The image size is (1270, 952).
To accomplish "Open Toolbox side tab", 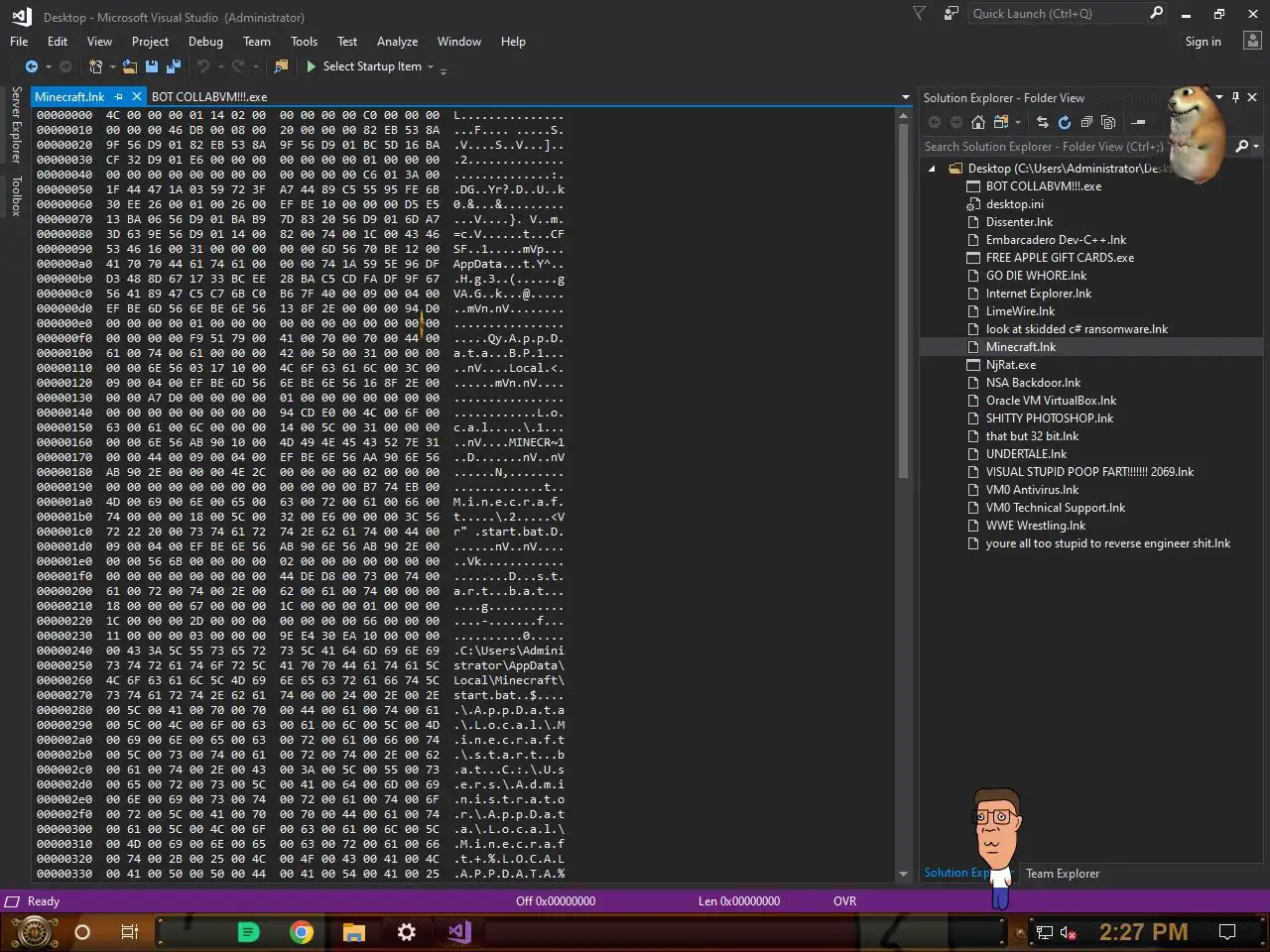I will tap(16, 196).
